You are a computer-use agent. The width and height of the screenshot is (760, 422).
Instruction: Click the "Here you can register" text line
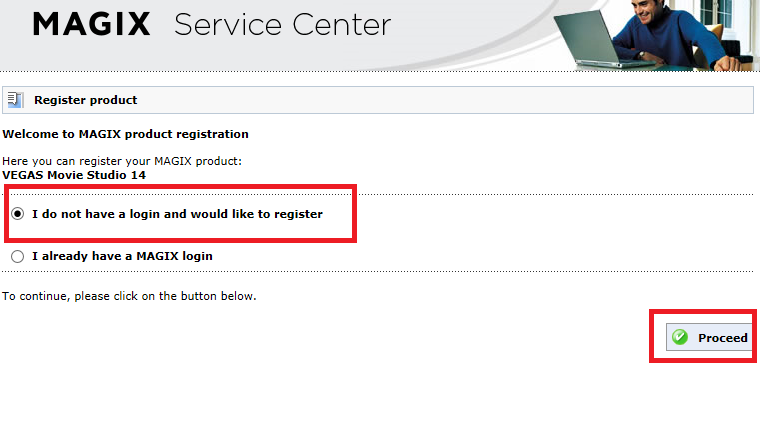point(121,161)
